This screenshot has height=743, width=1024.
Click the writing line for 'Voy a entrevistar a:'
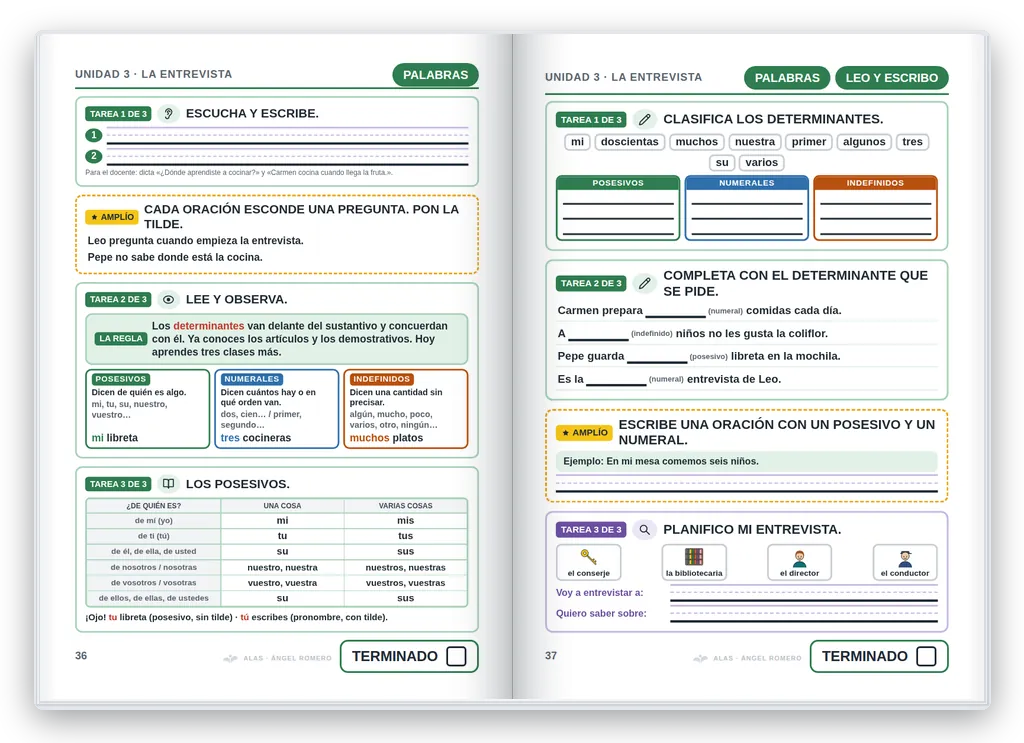tap(803, 595)
